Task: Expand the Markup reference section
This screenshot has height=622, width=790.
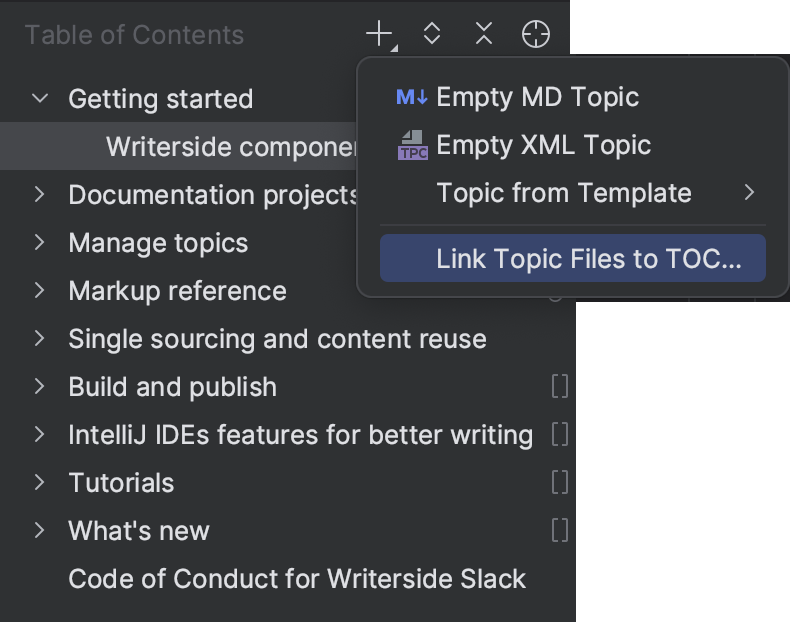Action: pos(40,291)
